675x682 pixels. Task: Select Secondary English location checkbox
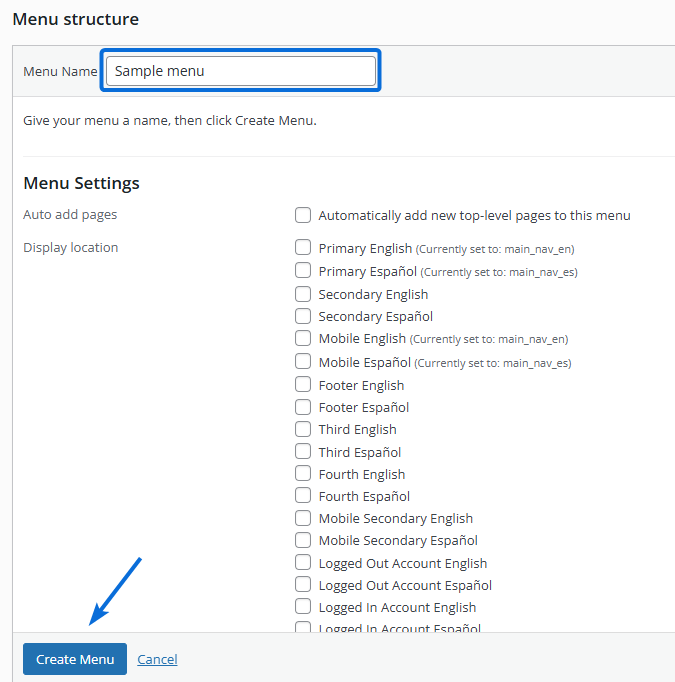pos(303,294)
